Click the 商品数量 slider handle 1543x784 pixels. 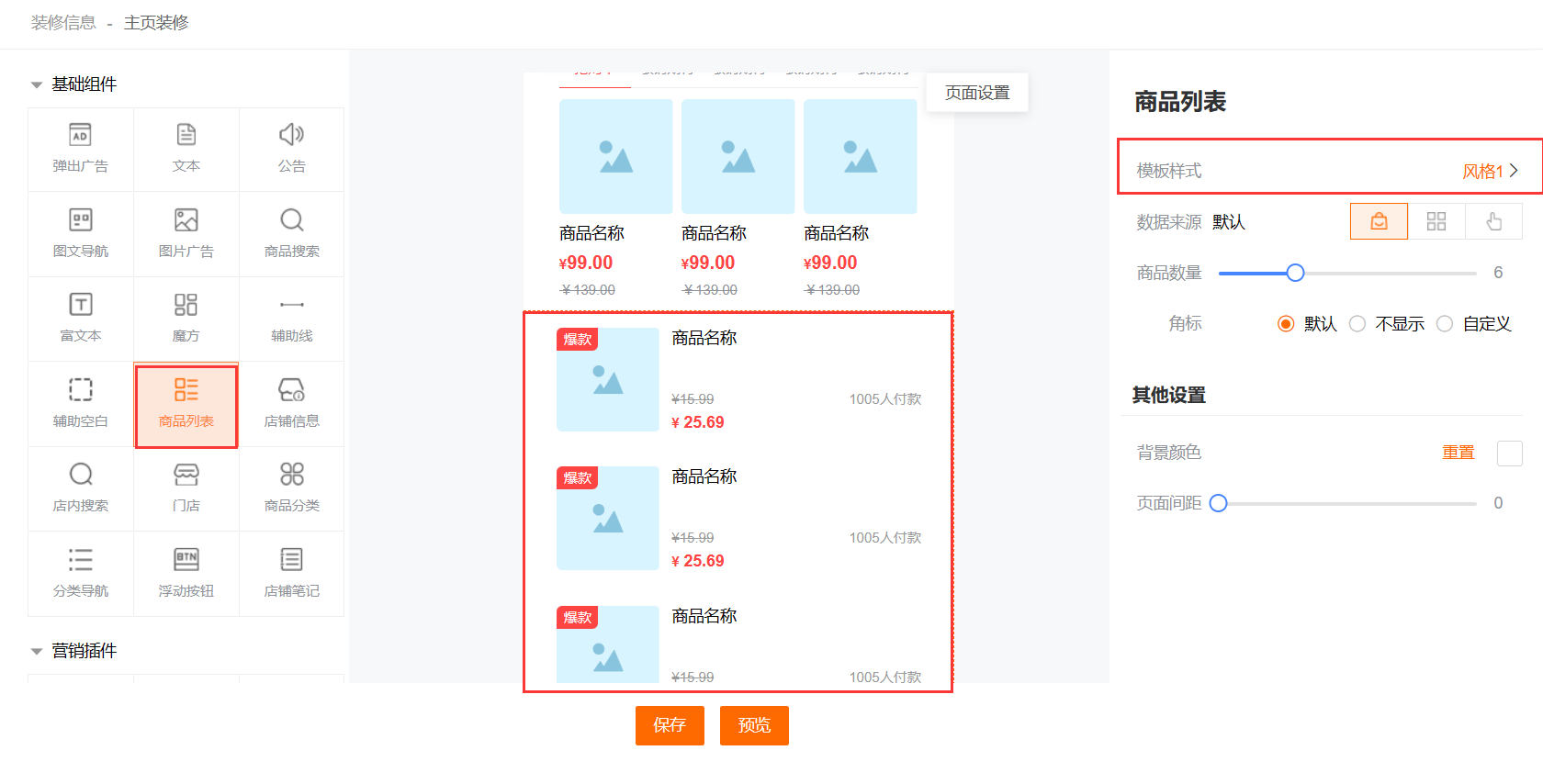coord(1295,273)
